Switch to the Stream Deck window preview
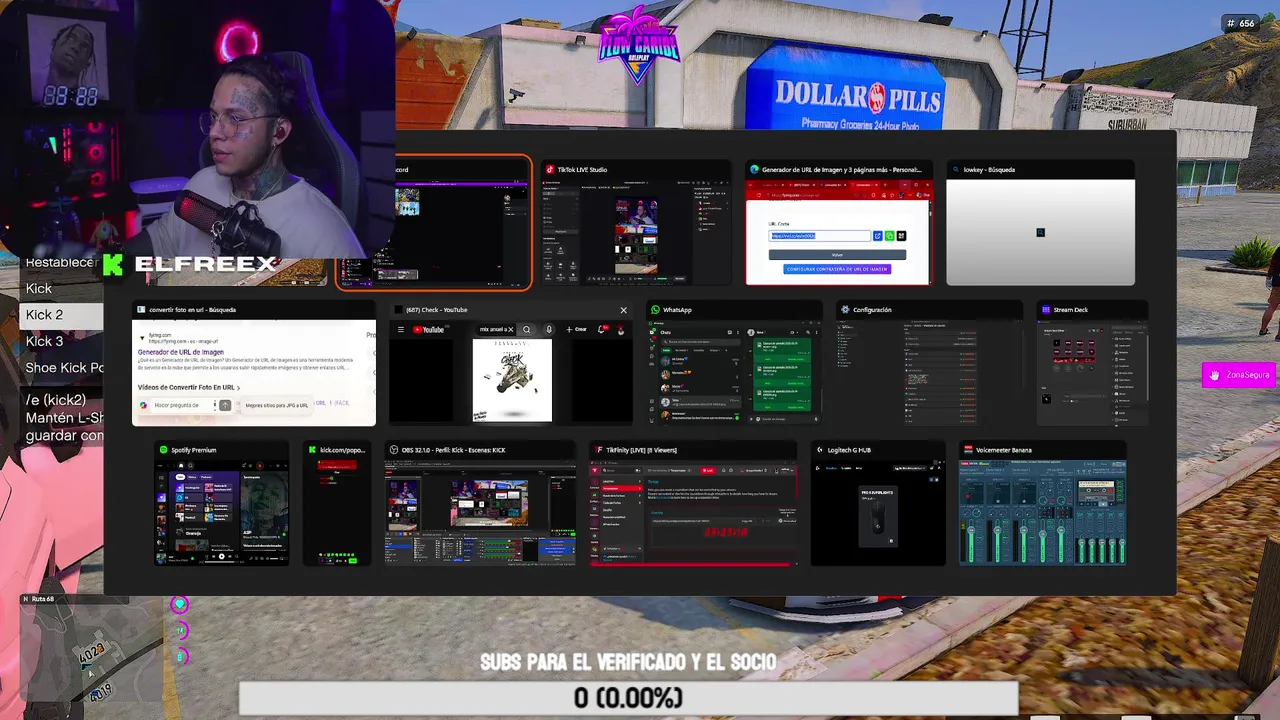This screenshot has height=720, width=1280. 1091,364
